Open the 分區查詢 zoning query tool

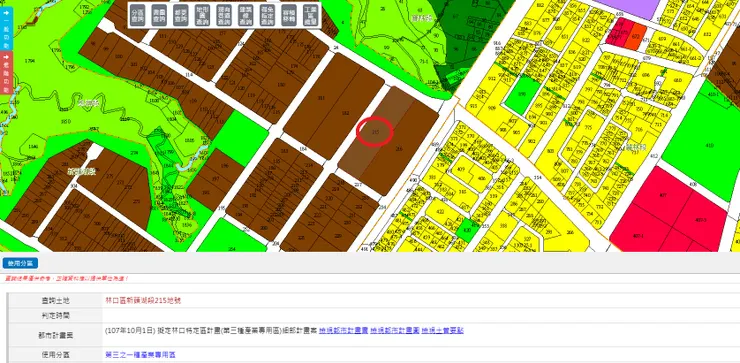click(x=138, y=16)
